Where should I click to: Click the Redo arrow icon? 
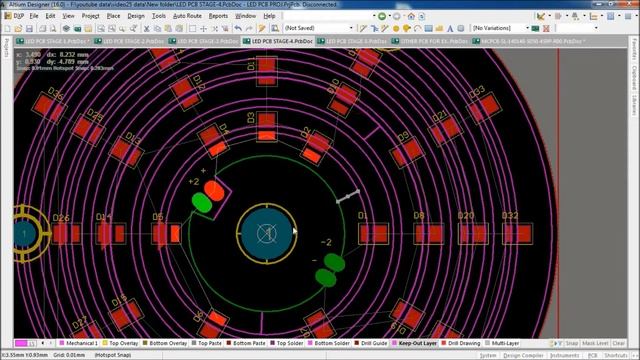click(249, 29)
